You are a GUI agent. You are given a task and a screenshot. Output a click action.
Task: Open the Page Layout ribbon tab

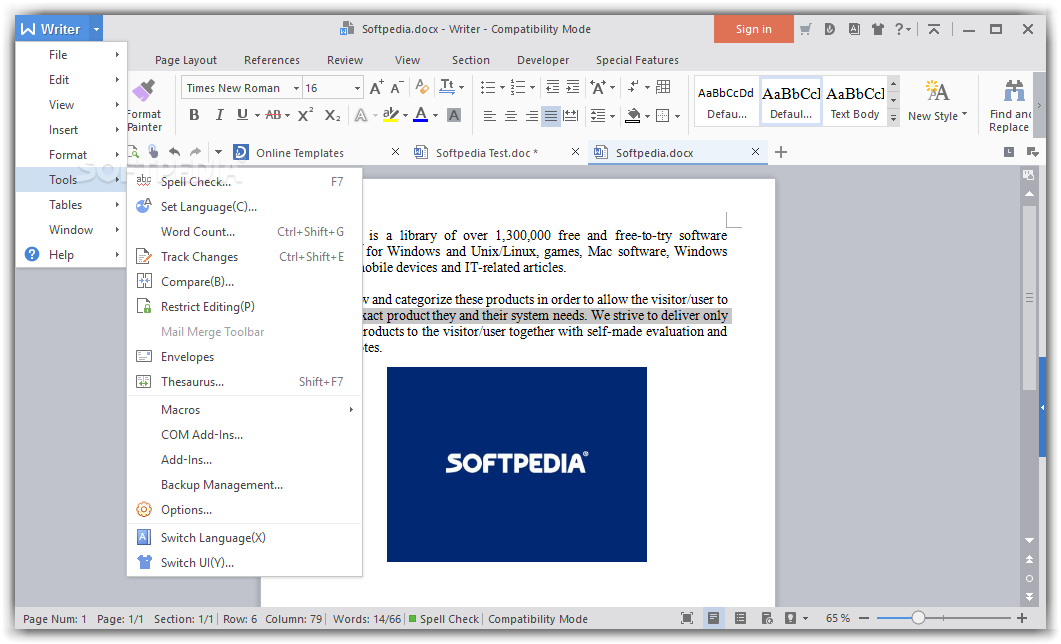pyautogui.click(x=186, y=60)
